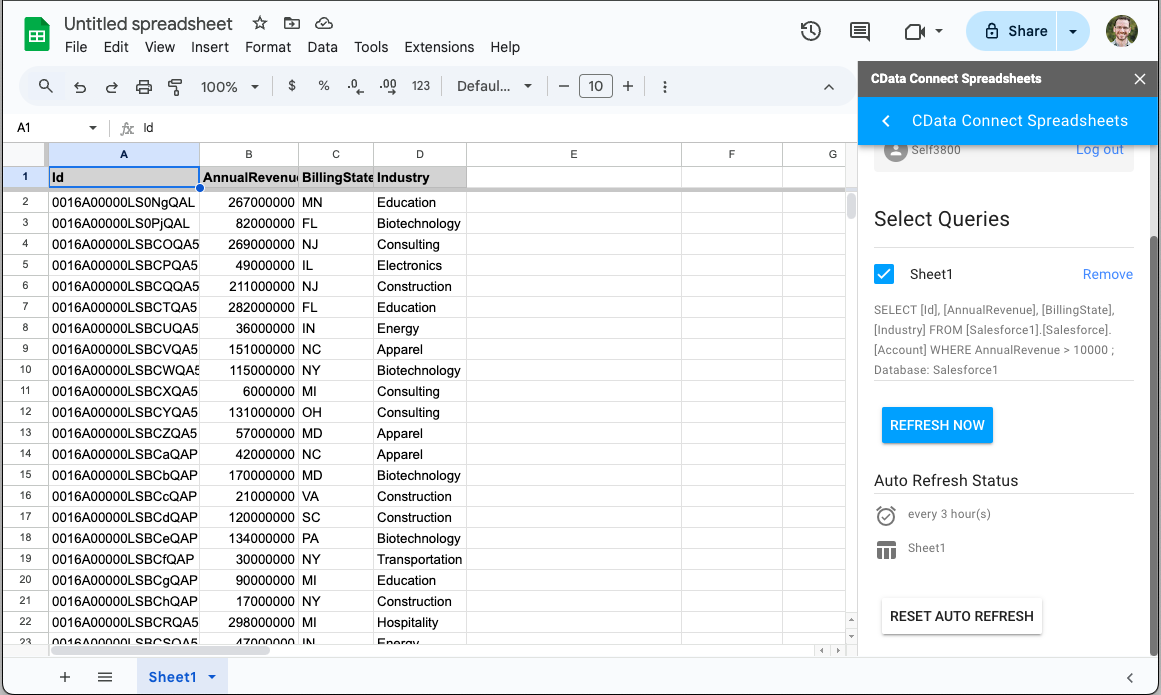Select the paint format tool

click(175, 87)
